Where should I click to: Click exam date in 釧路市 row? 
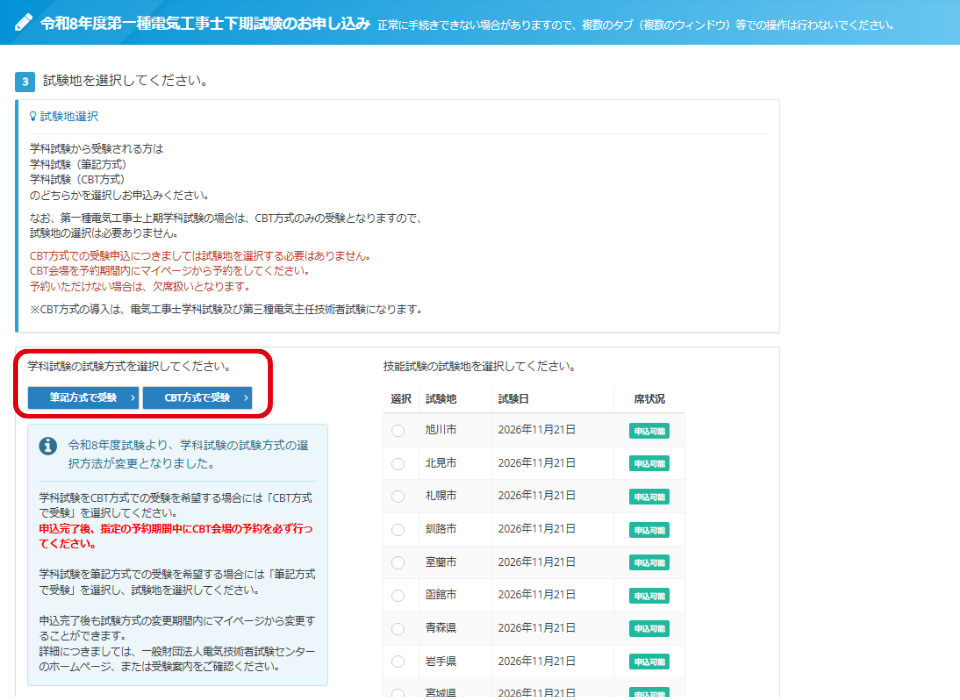[x=536, y=529]
